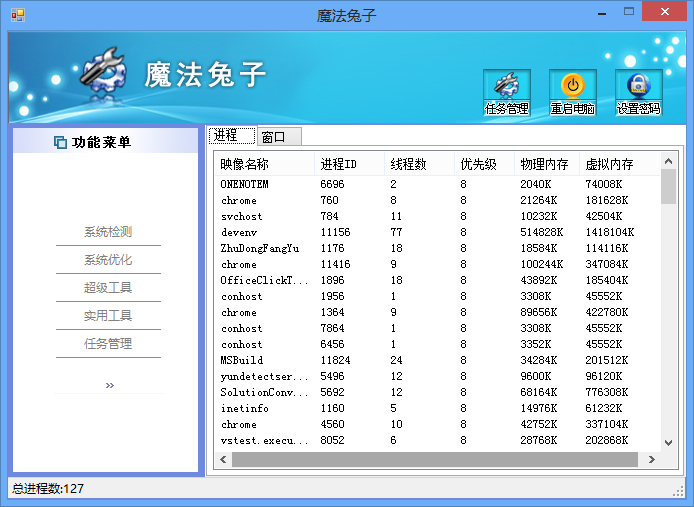Click the application icon in title bar
Screen dimensions: 694x507
pos(18,15)
